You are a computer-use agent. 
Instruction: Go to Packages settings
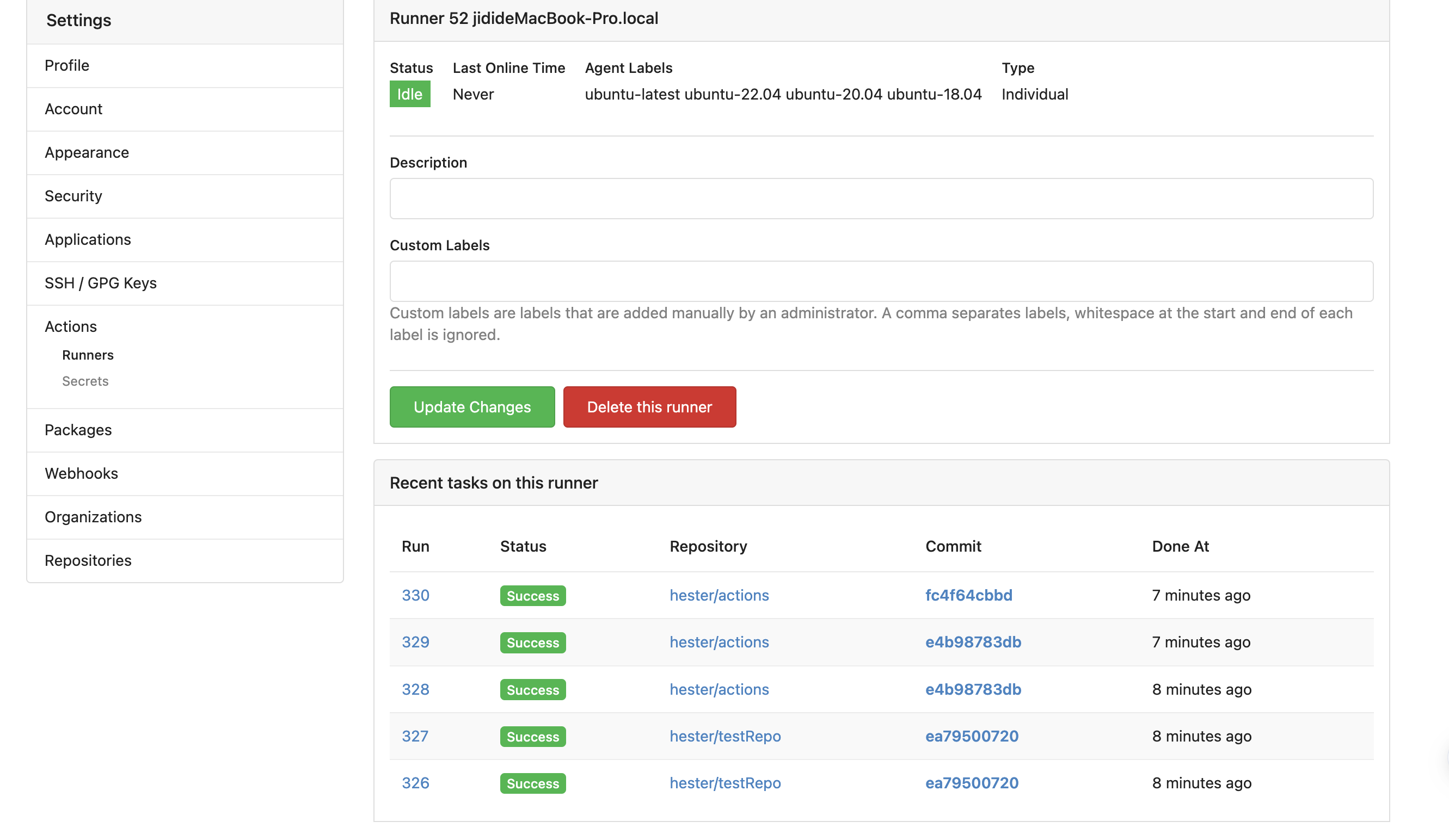pos(185,430)
